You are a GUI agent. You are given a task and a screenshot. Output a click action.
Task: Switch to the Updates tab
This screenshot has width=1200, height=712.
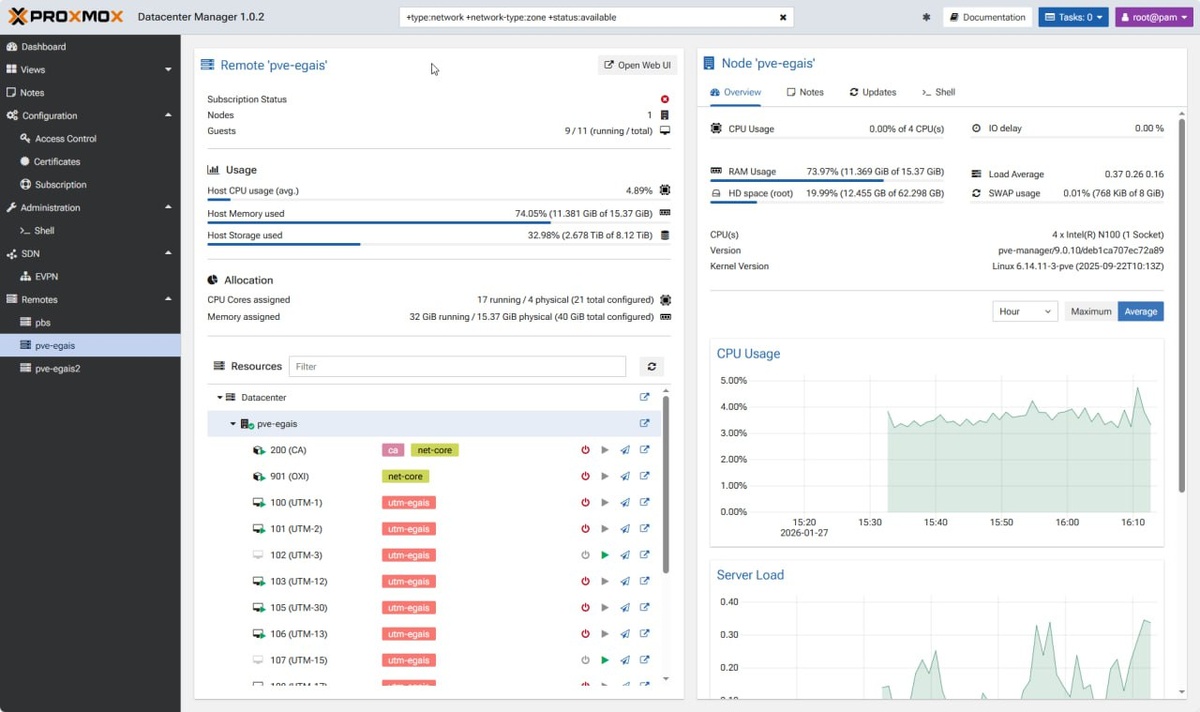pyautogui.click(x=873, y=92)
